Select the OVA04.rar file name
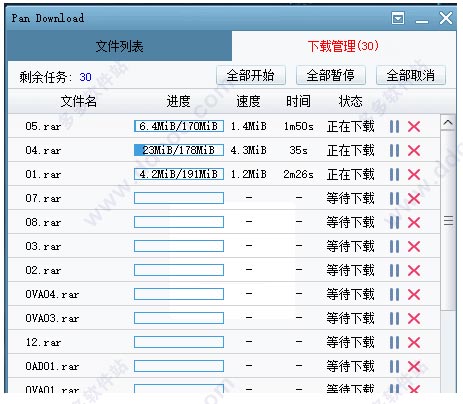 52,294
